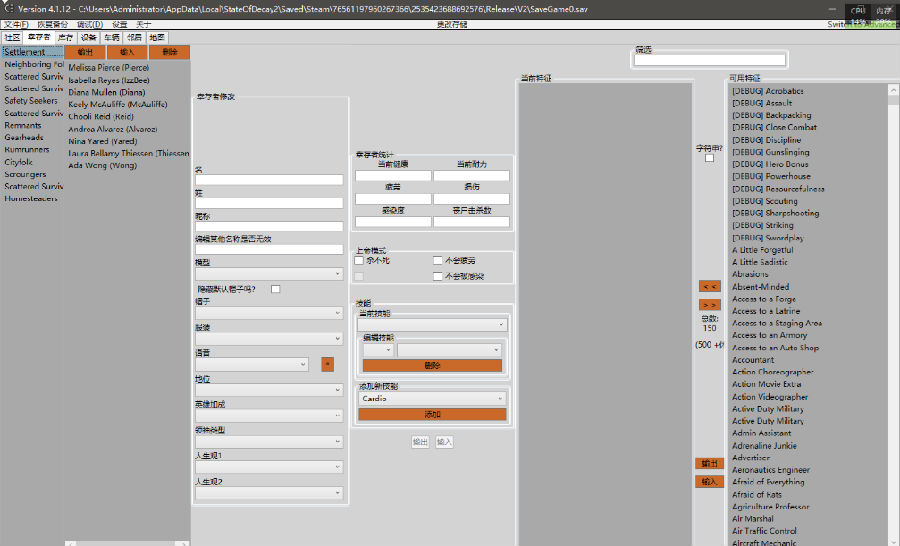Open the 设置 menu
The height and width of the screenshot is (546, 900).
click(120, 24)
